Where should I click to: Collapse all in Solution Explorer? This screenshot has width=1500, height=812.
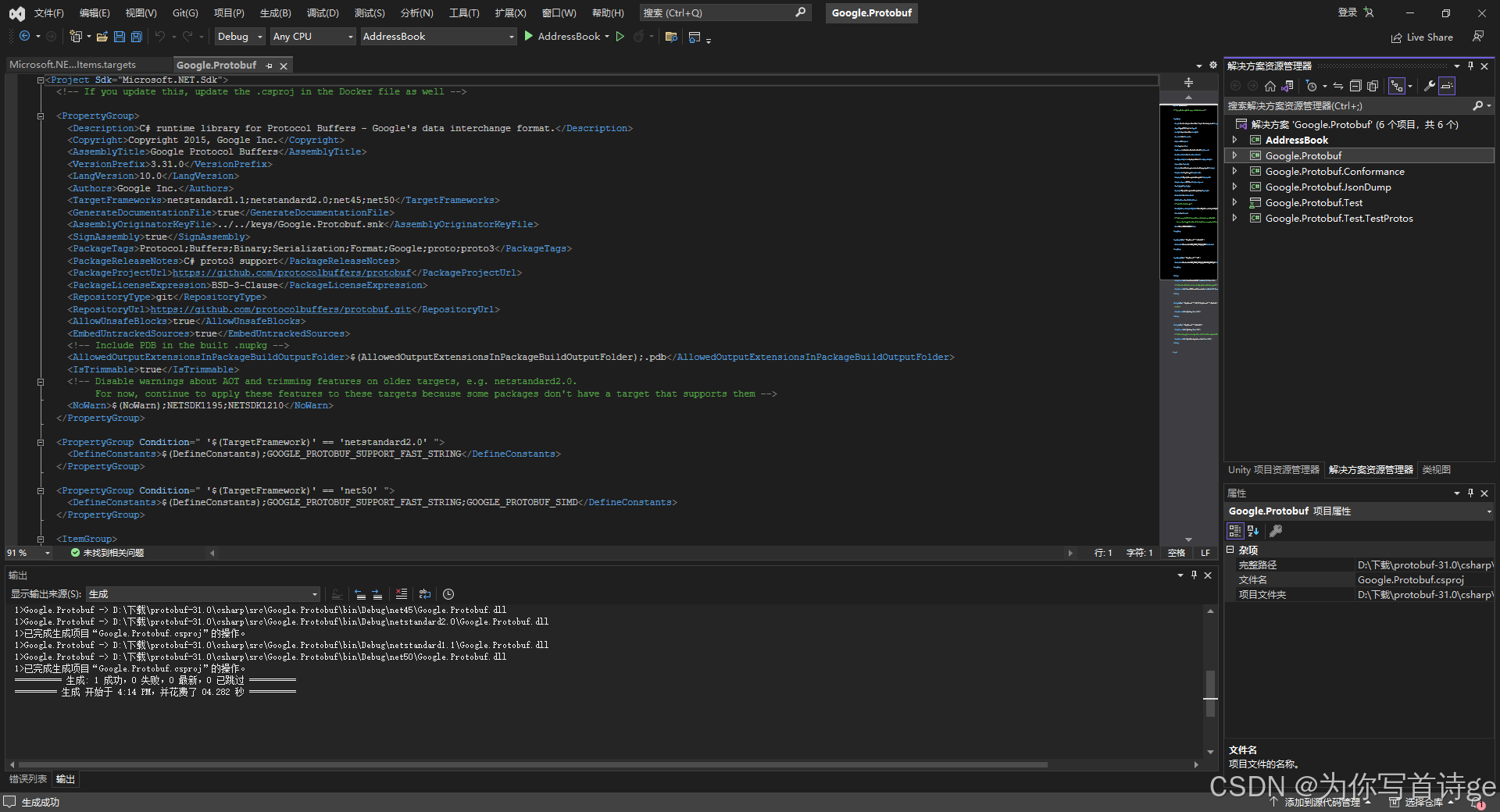click(1355, 86)
